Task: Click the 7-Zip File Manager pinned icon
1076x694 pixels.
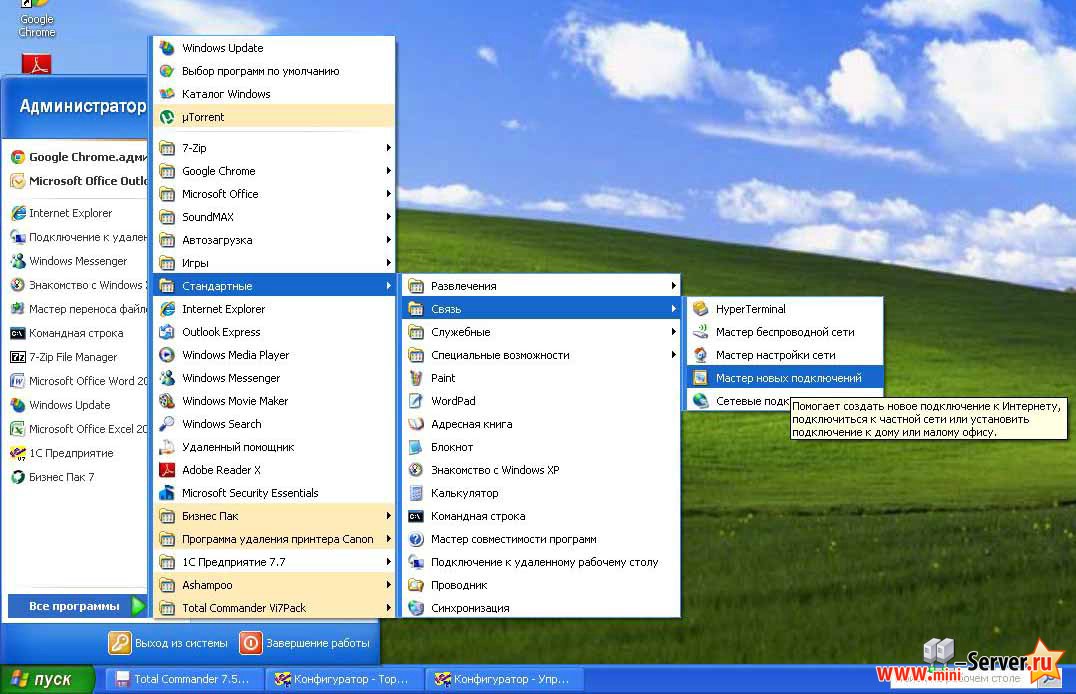Action: point(18,357)
